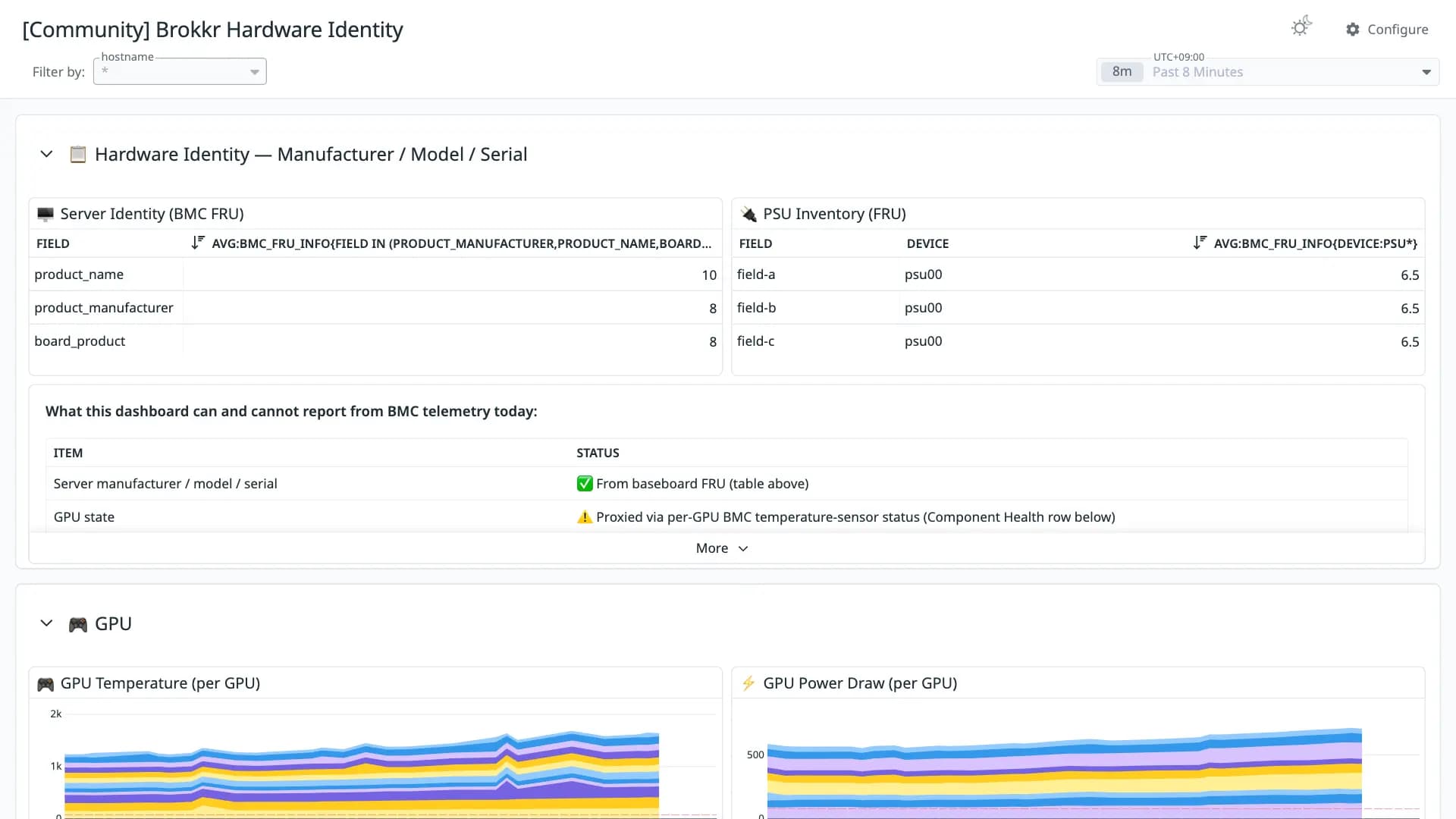
Task: Expand the More button in notes widget
Action: pos(722,548)
